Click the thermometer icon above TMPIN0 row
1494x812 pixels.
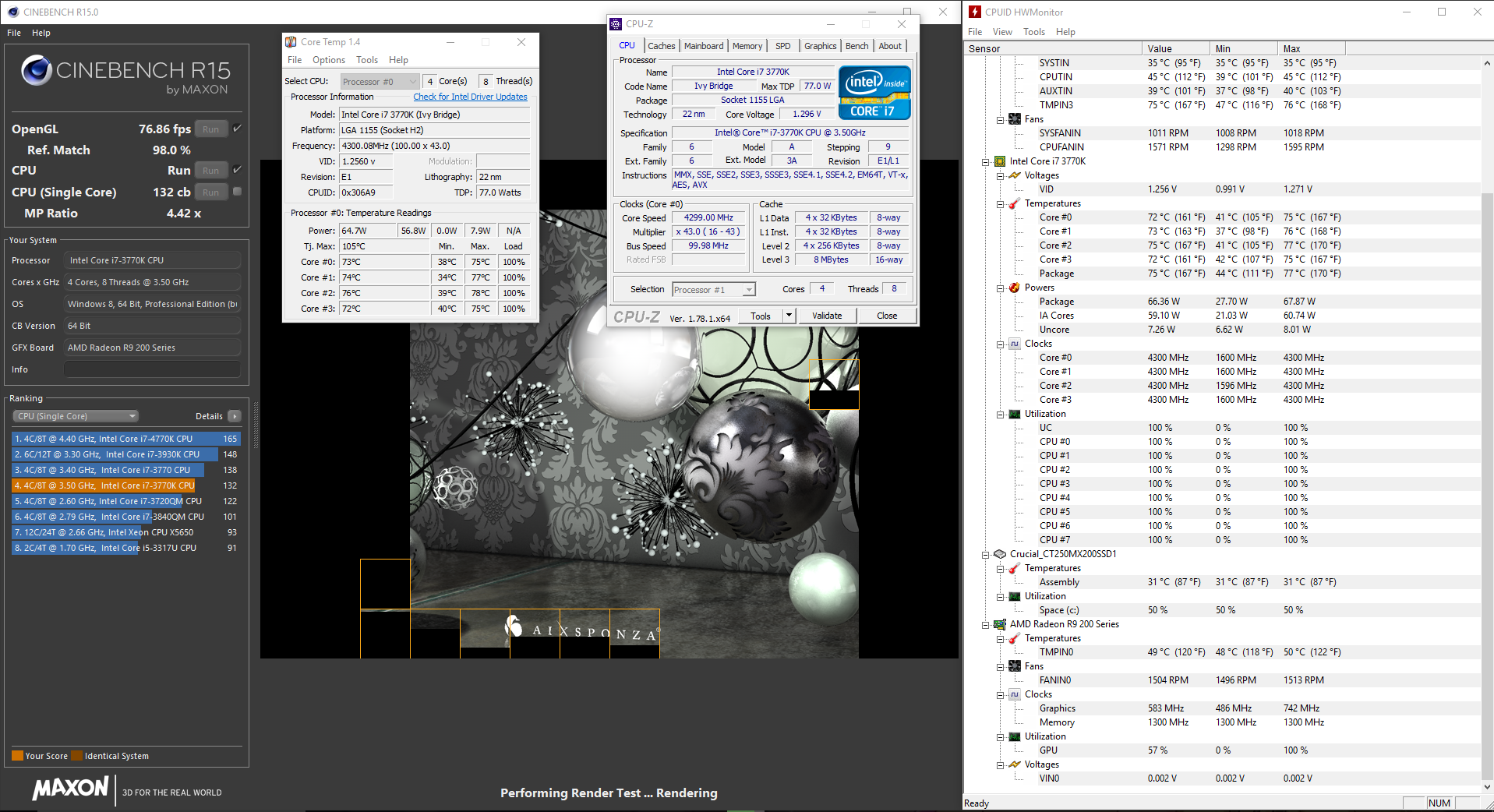point(1015,638)
